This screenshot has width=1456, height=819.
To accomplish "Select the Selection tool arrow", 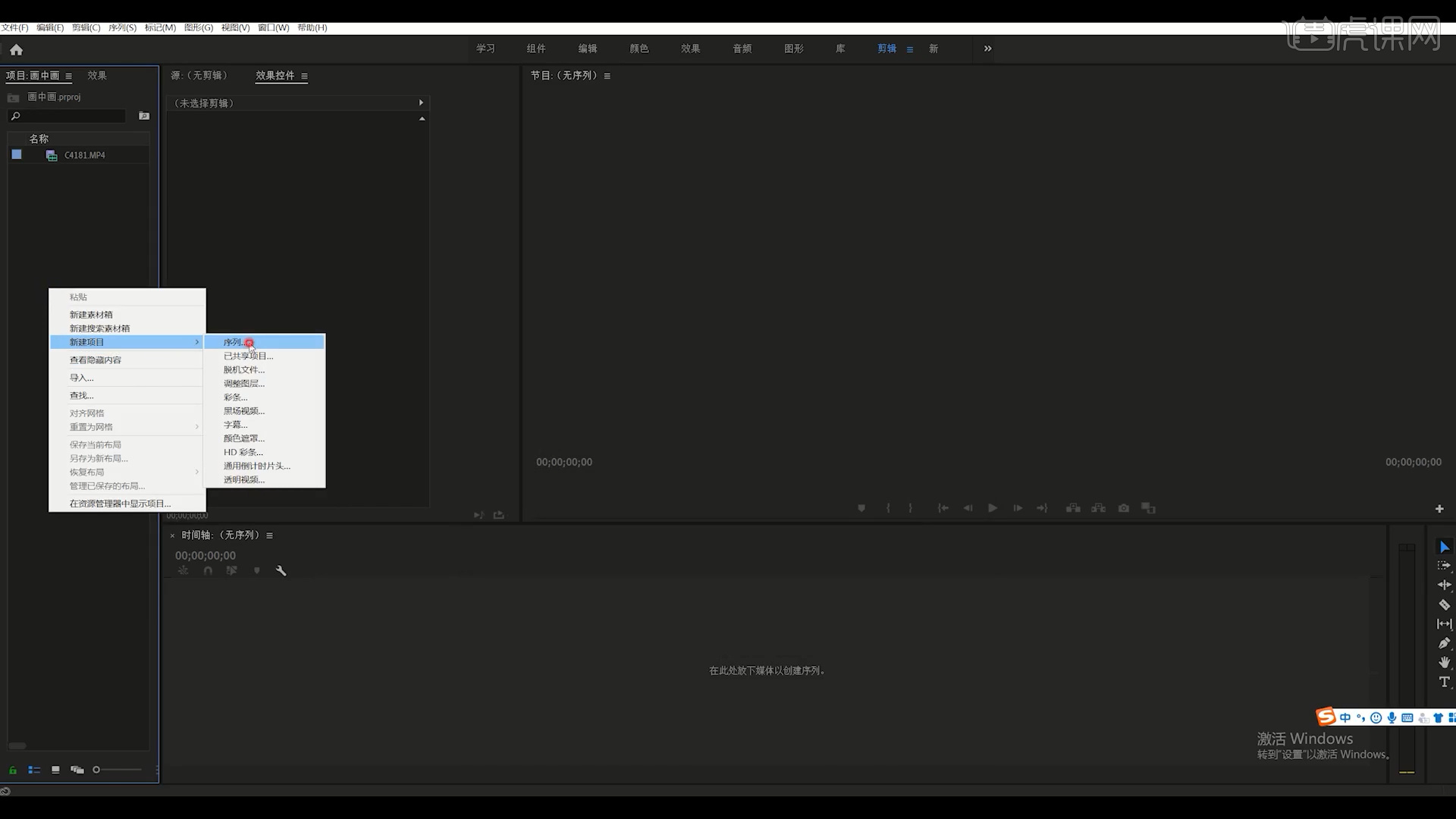I will [x=1445, y=548].
